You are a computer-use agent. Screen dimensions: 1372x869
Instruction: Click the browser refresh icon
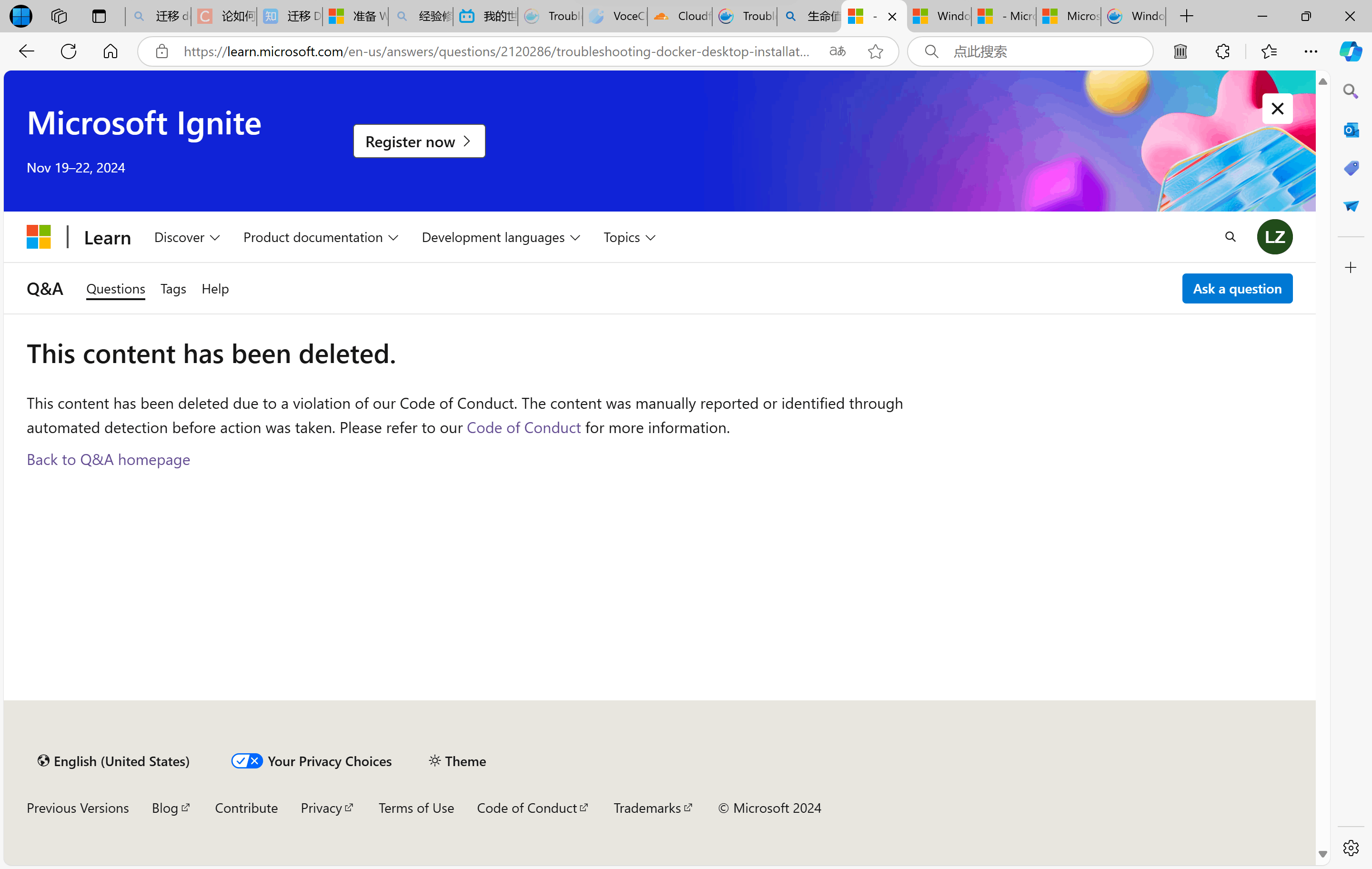coord(69,52)
